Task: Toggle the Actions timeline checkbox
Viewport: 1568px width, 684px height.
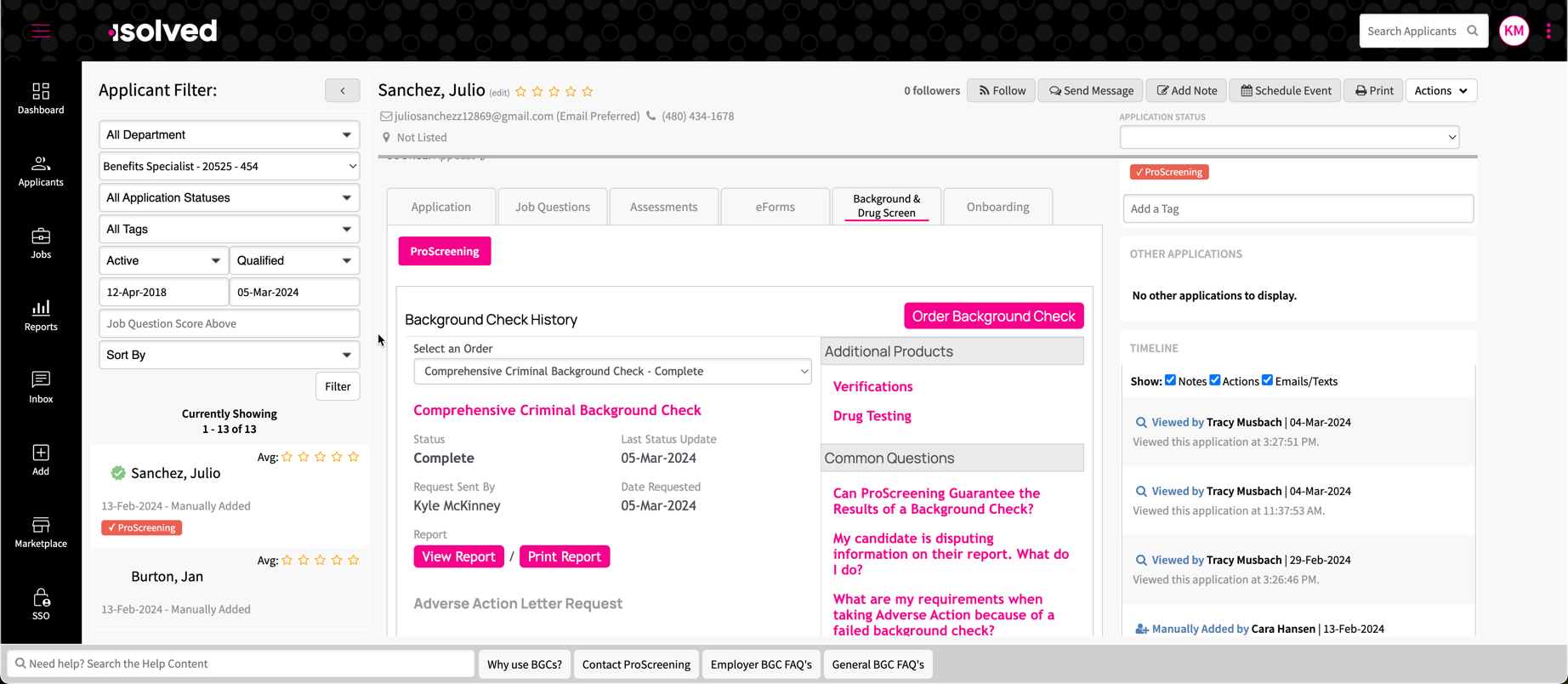Action: point(1215,380)
